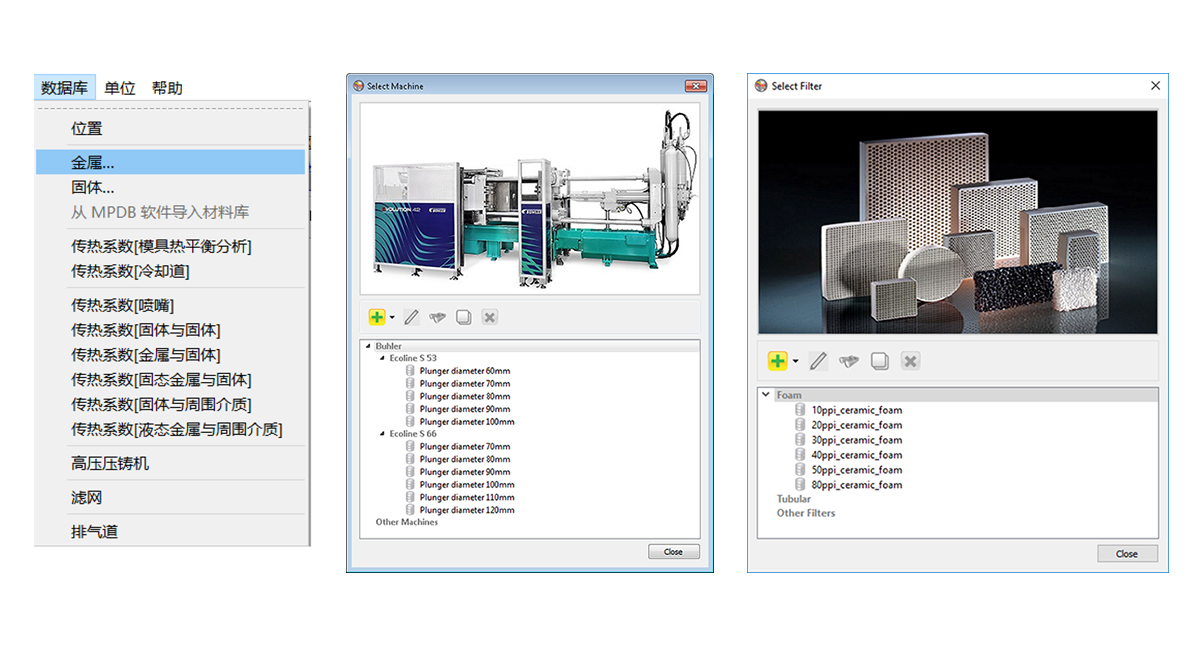This screenshot has width=1200, height=670.
Task: Collapse the Buhler tree node
Action: (366, 346)
